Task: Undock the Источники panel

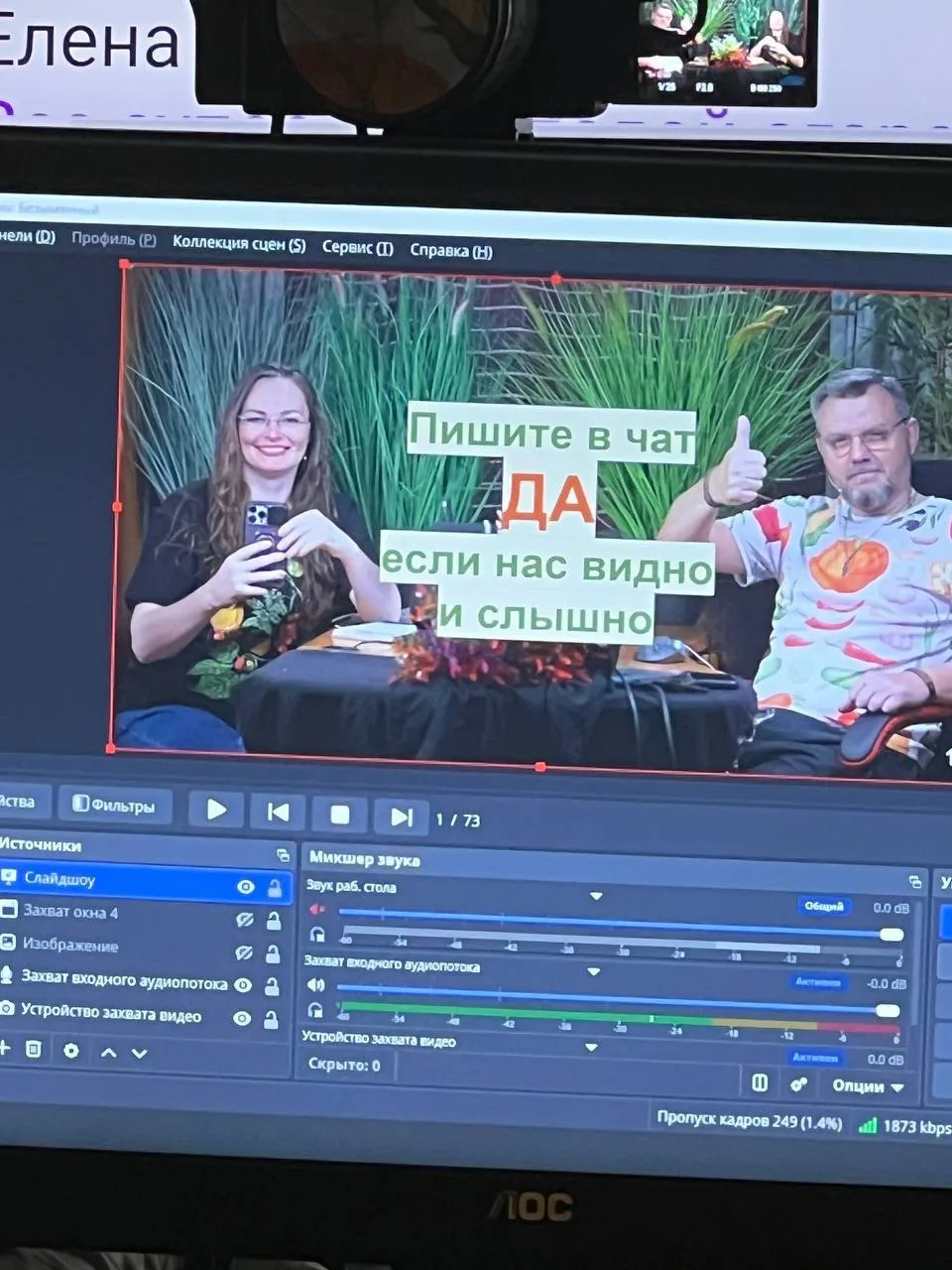Action: [283, 854]
